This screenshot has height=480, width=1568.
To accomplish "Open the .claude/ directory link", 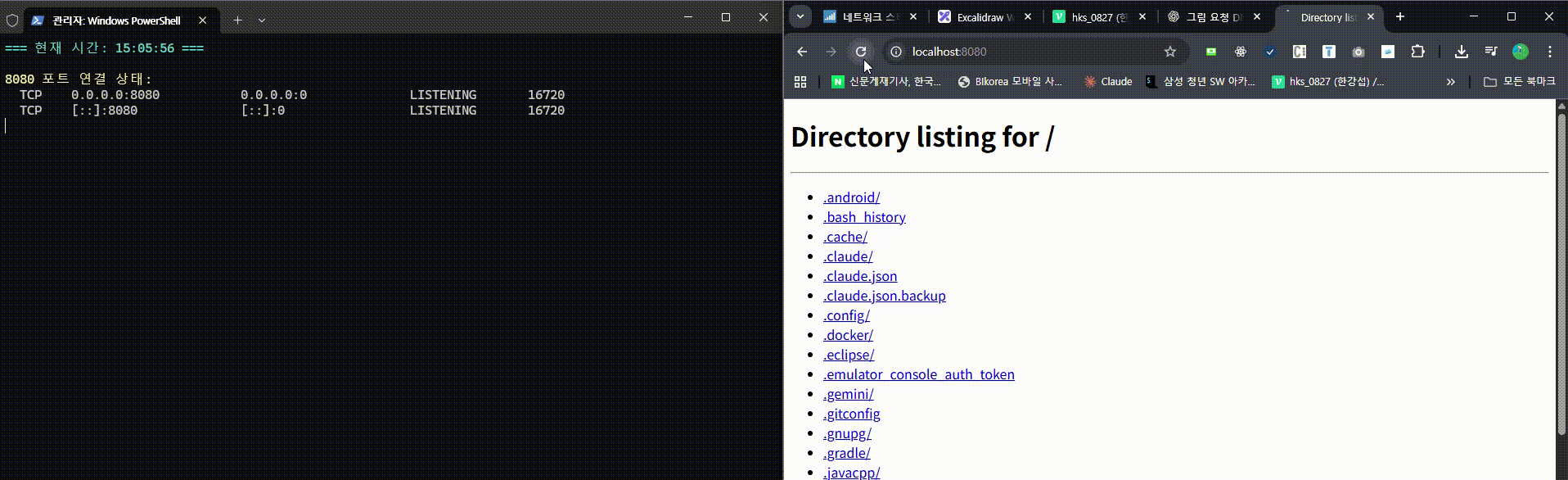I will coord(848,256).
